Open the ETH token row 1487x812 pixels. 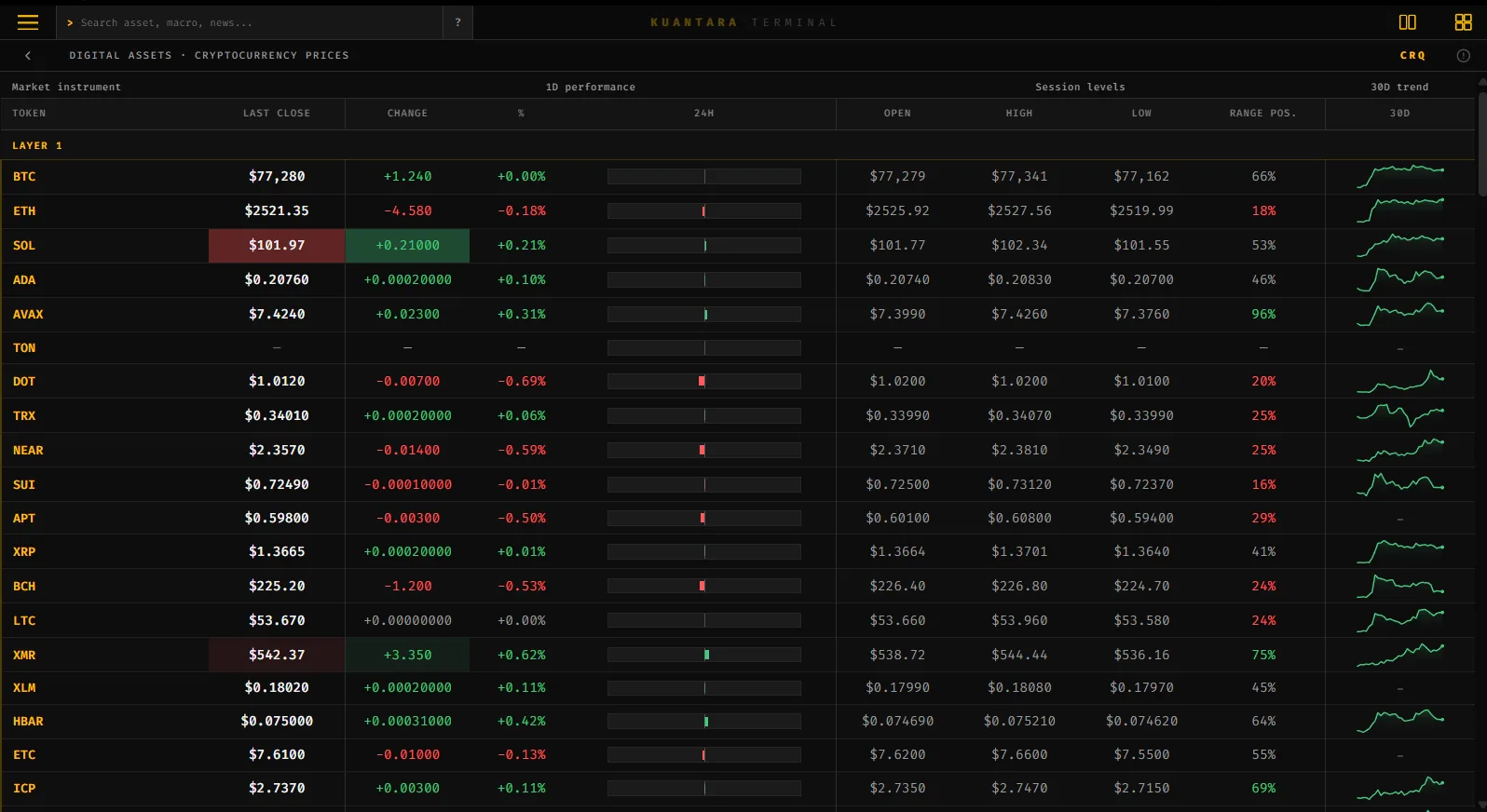click(737, 211)
